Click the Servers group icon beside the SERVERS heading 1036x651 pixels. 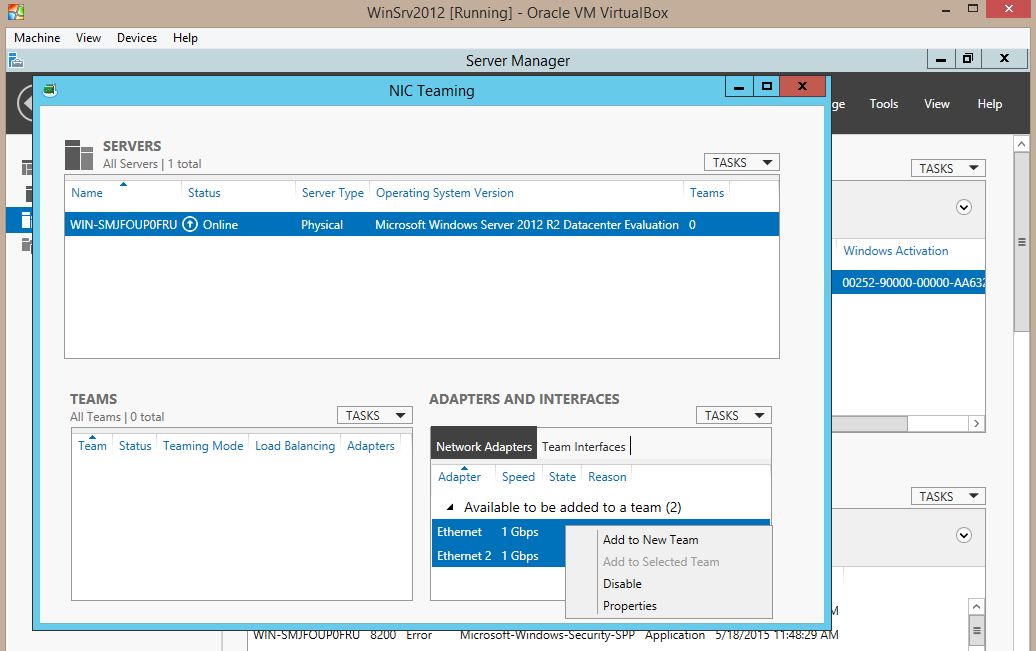[x=79, y=155]
